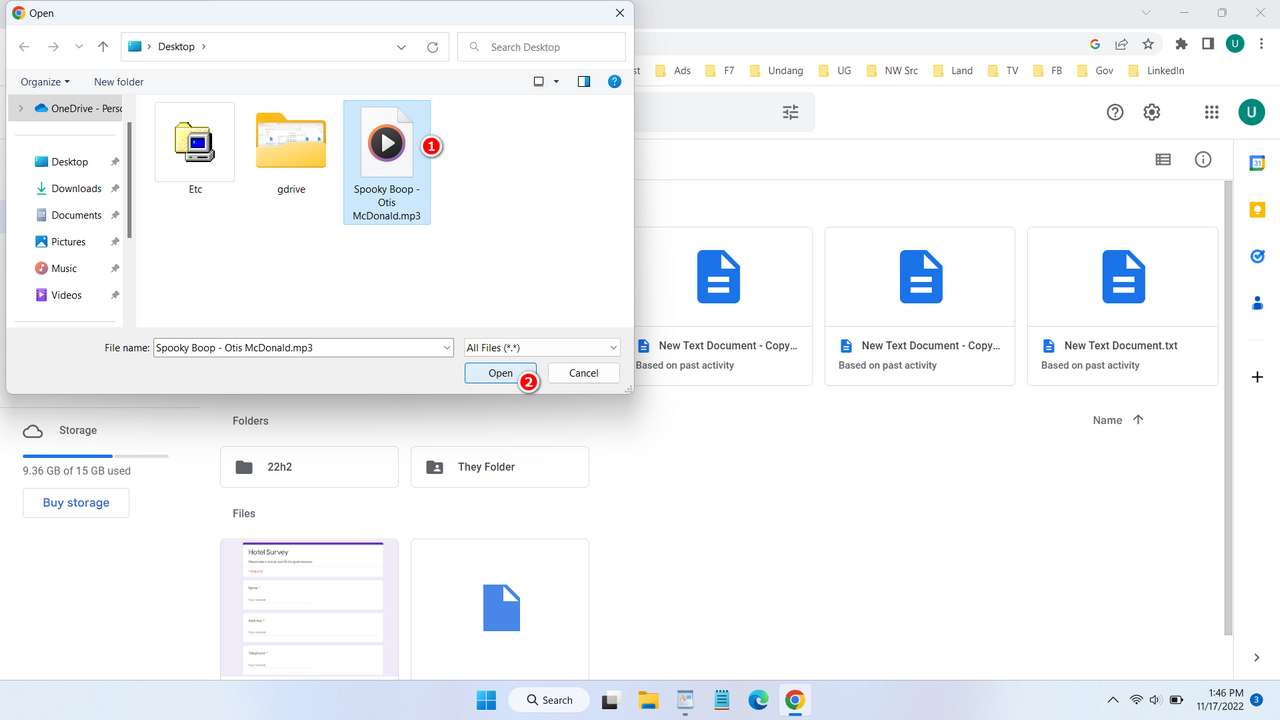Open search options filter in Drive search bar
The image size is (1280, 720).
(x=790, y=112)
